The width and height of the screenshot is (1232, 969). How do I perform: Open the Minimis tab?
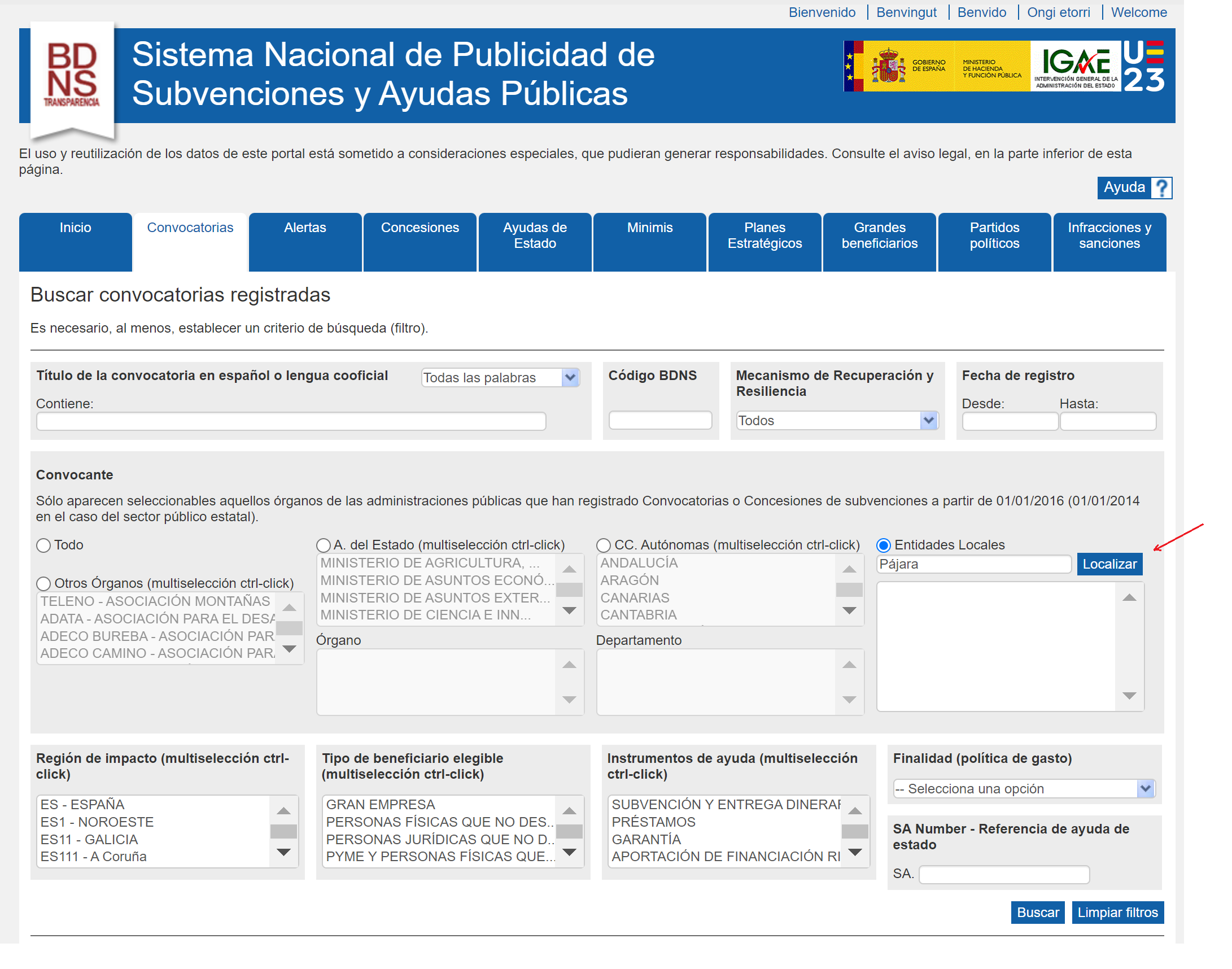tap(650, 242)
